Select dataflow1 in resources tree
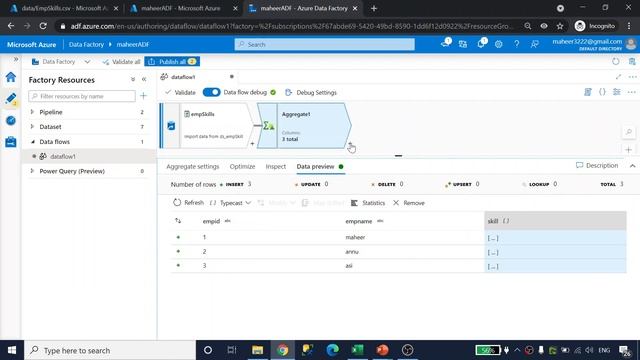This screenshot has width=640, height=360. click(x=62, y=156)
